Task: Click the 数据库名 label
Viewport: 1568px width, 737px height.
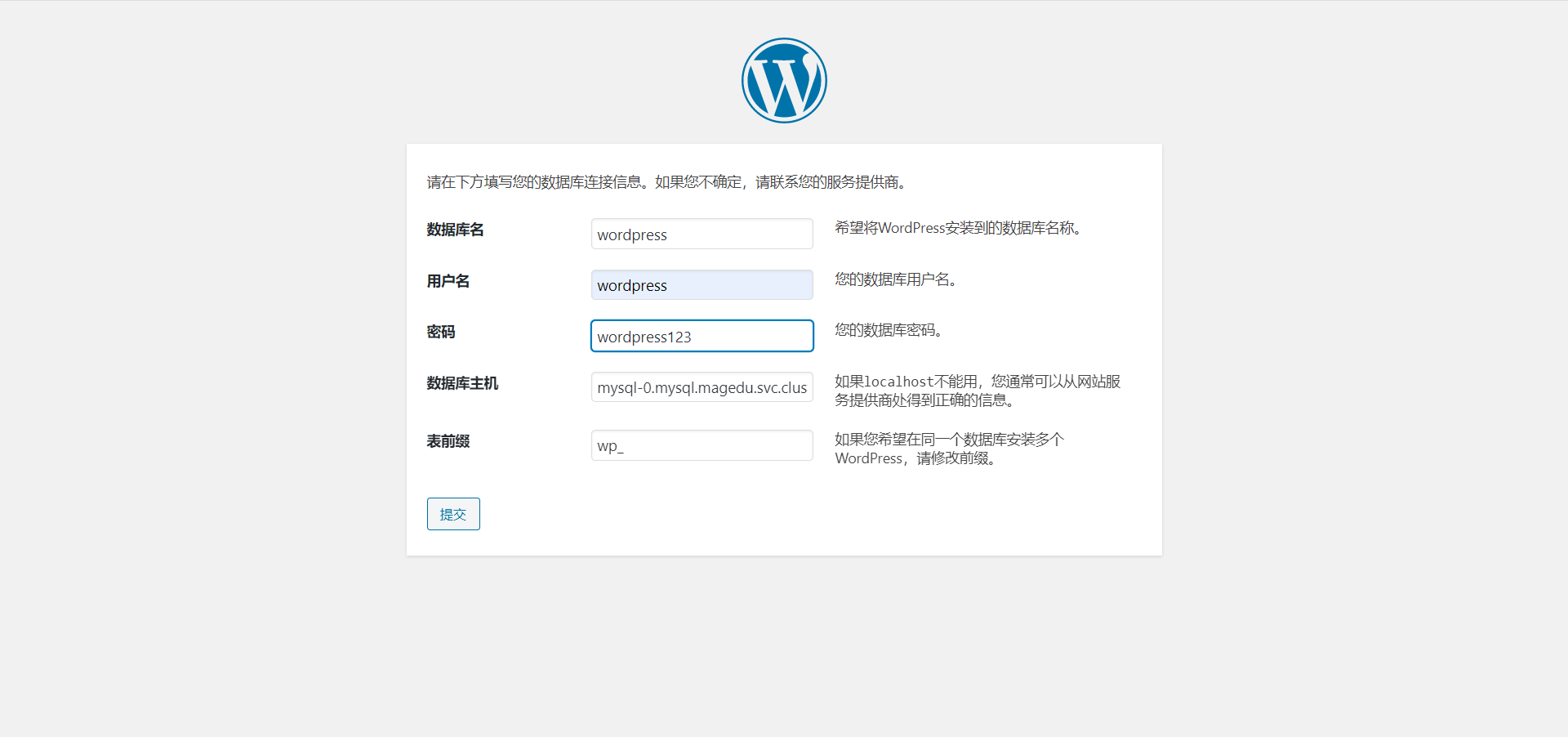Action: pyautogui.click(x=456, y=230)
